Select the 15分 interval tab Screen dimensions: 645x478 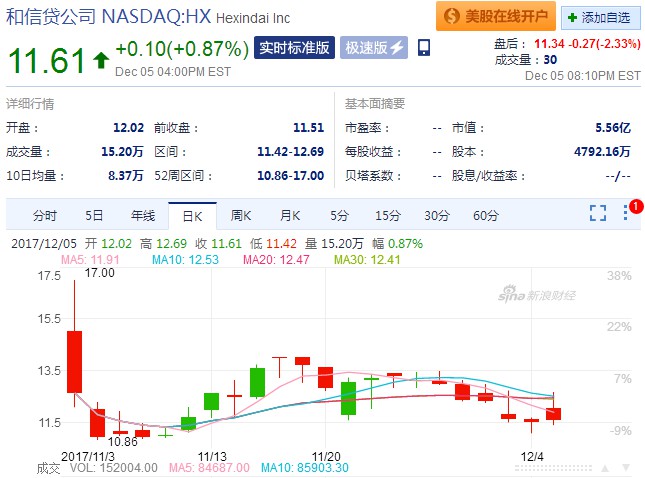[387, 216]
